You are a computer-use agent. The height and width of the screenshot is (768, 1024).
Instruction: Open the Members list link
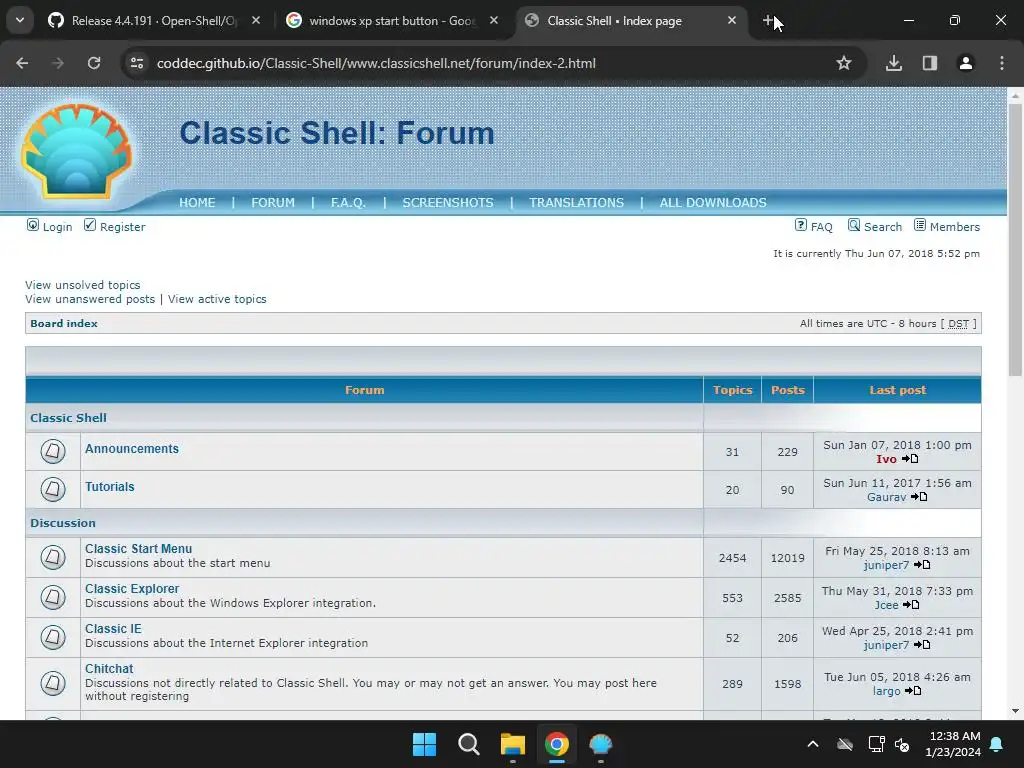tap(954, 227)
